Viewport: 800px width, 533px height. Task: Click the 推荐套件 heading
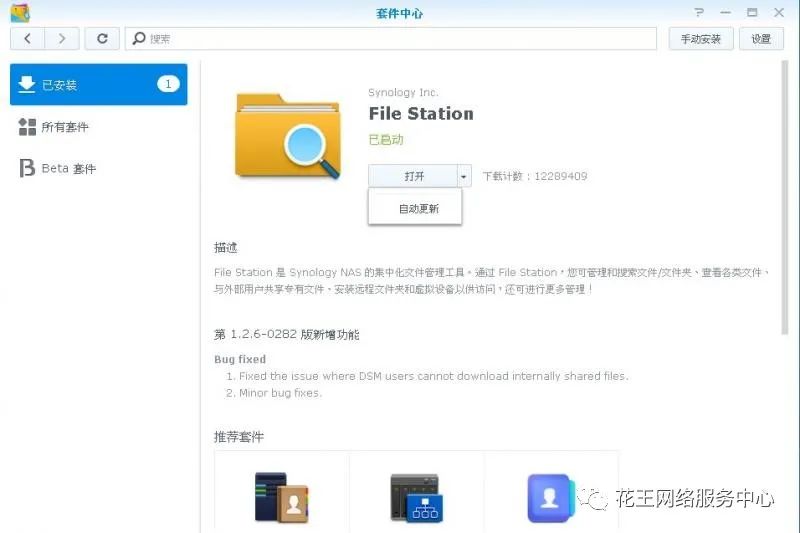coord(239,437)
